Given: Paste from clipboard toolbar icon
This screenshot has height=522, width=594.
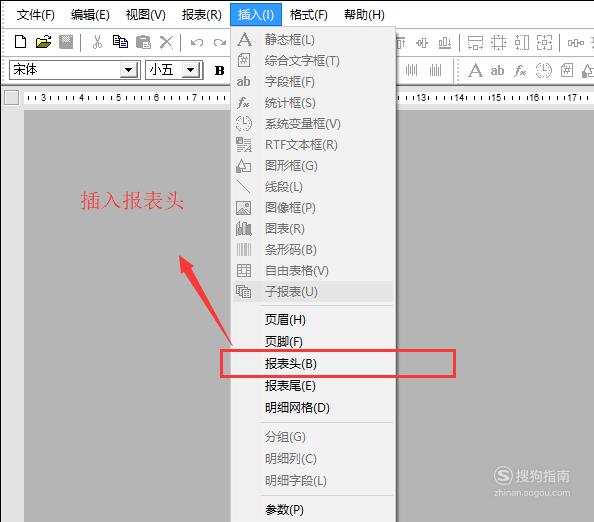Looking at the screenshot, I should 143,42.
